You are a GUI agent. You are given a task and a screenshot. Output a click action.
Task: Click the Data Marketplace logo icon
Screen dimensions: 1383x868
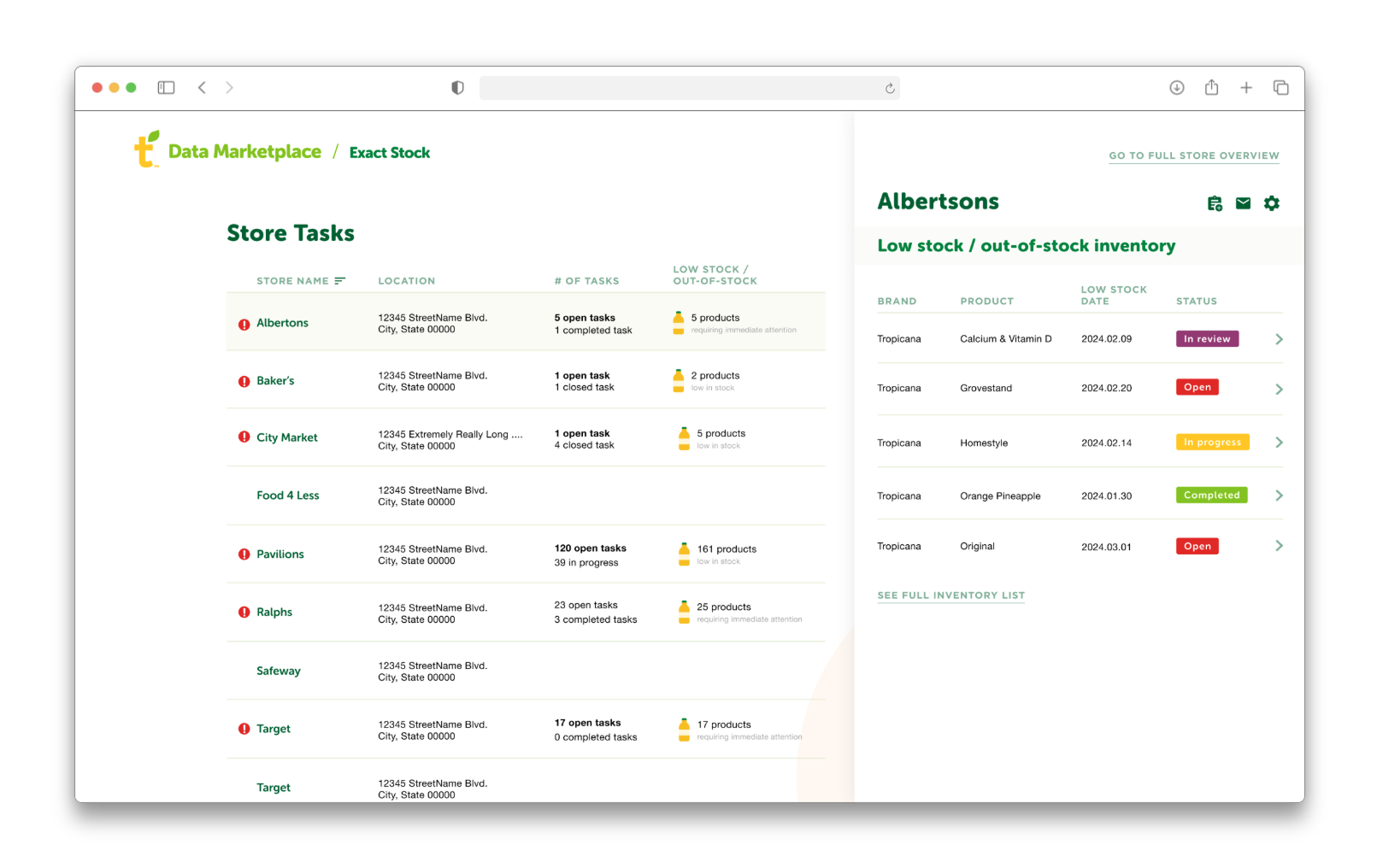[x=146, y=149]
